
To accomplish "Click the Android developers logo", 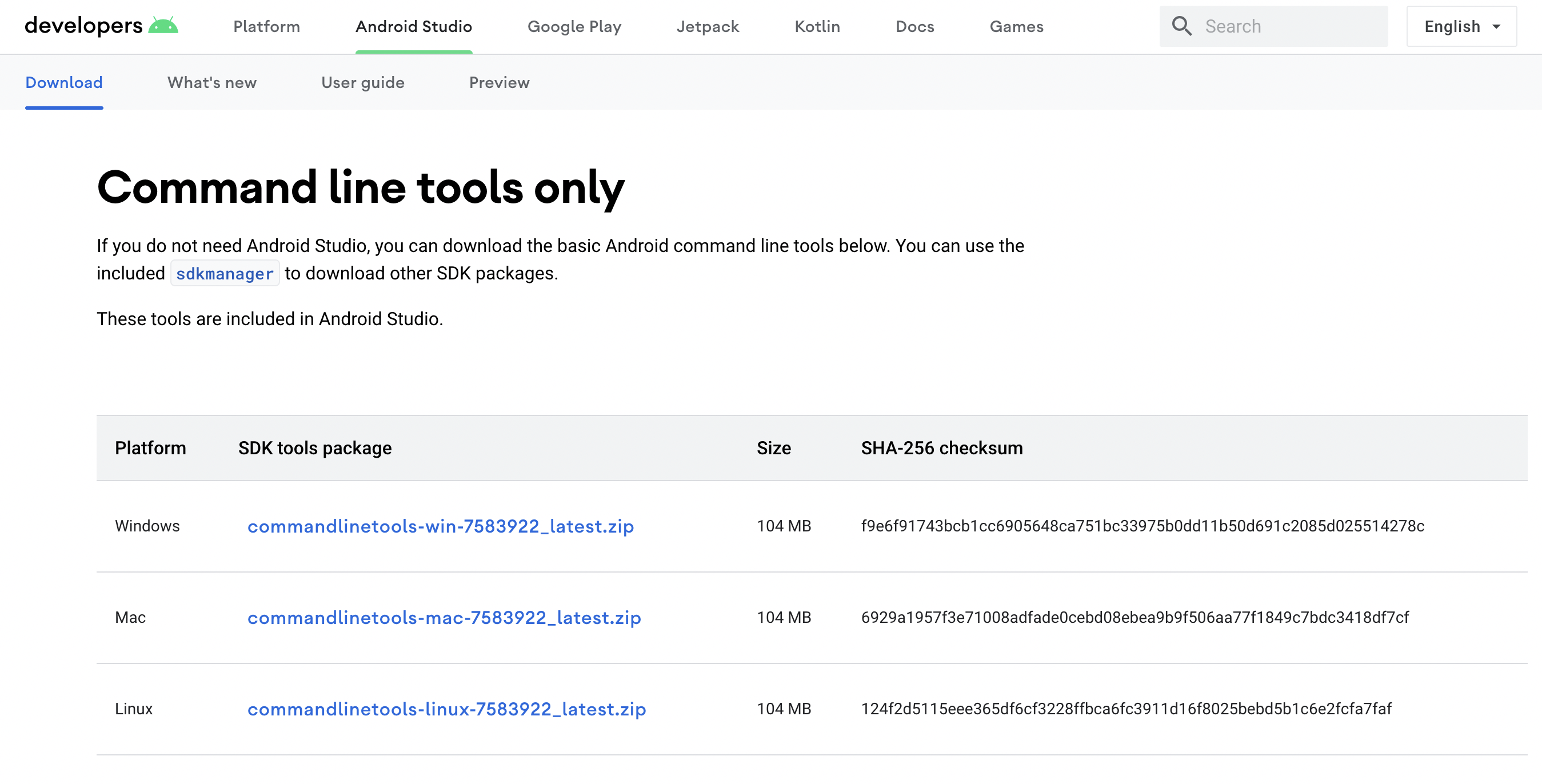I will 101,26.
